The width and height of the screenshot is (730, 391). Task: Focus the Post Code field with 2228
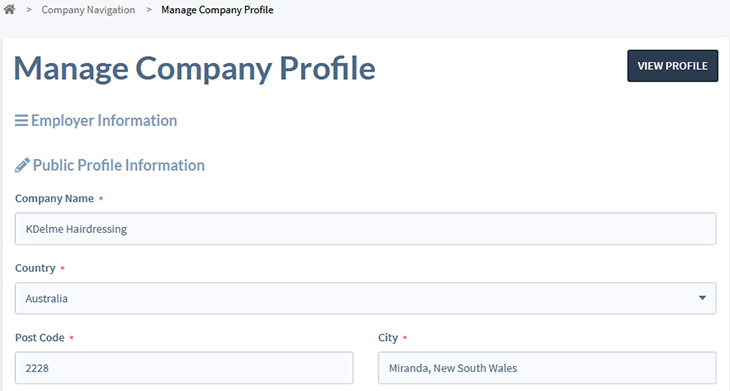(x=184, y=368)
